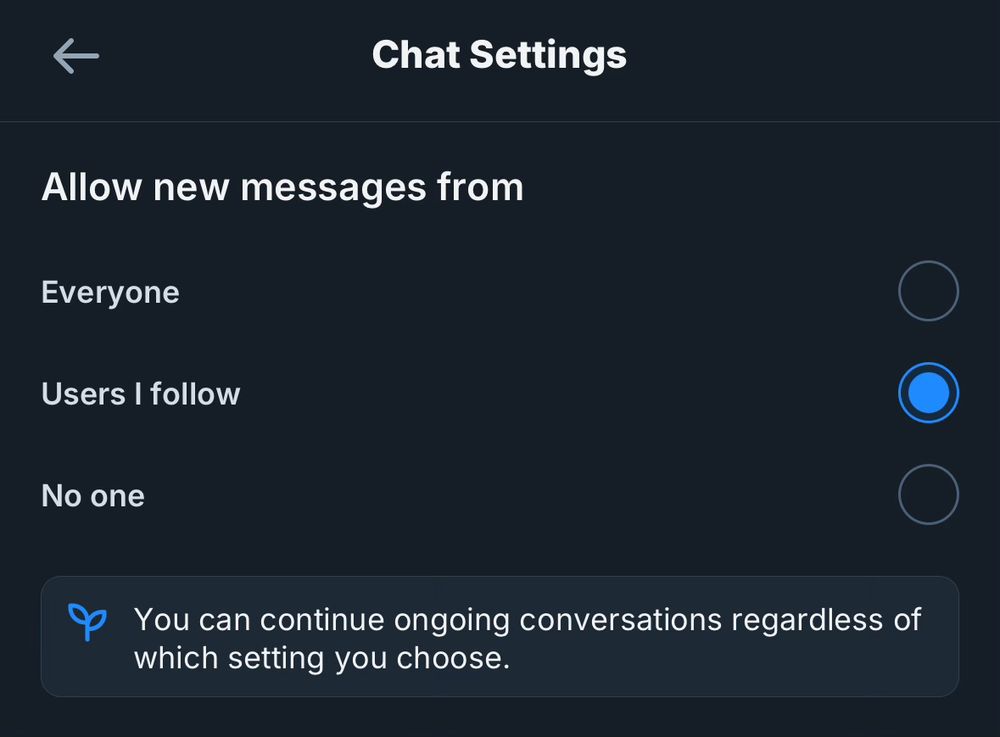Click the empty circle next to No one
The height and width of the screenshot is (737, 1000).
(928, 494)
